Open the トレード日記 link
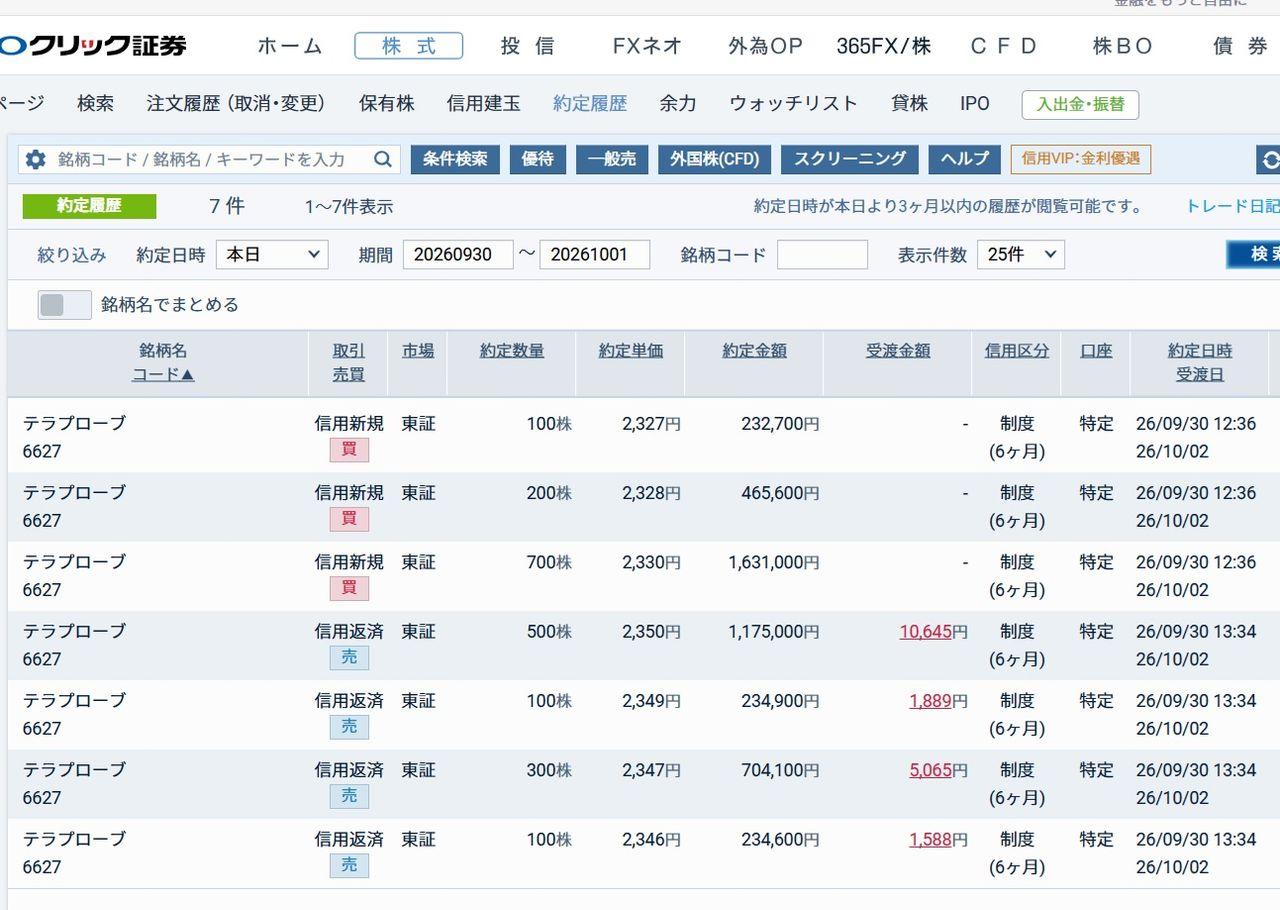 coord(1232,206)
